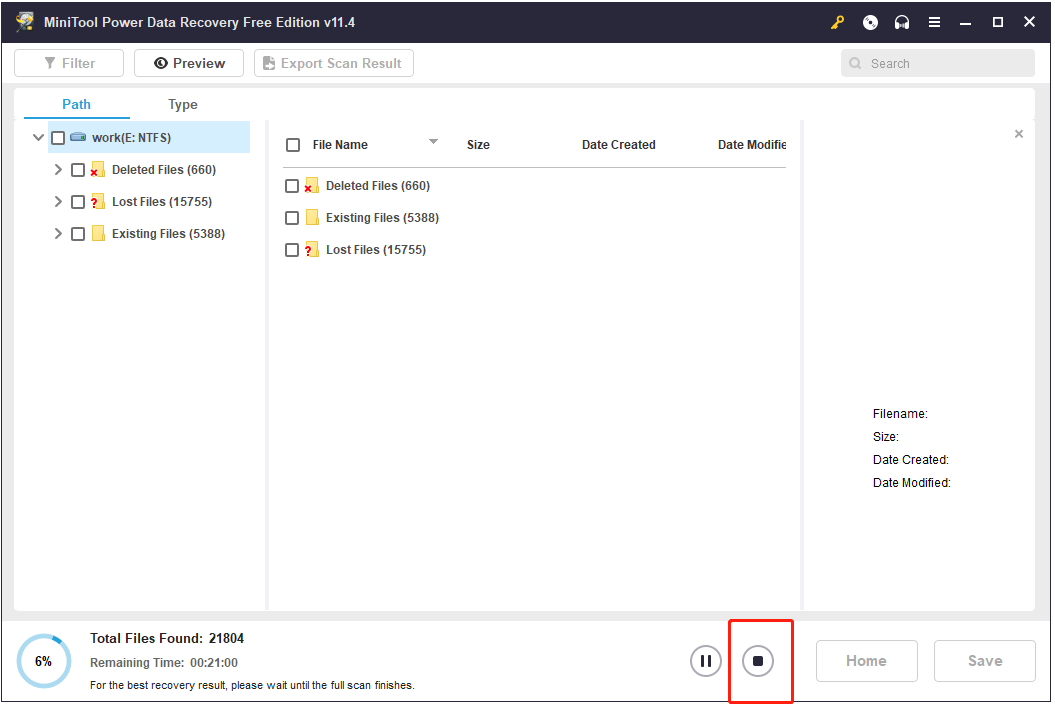Check the tree Deleted Files (660) checkbox
Viewport: 1055px width, 705px height.
(x=78, y=170)
